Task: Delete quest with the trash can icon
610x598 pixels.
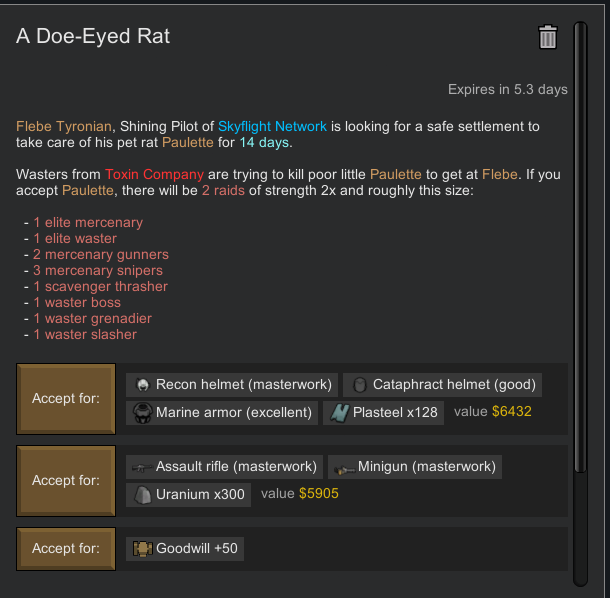Action: [x=547, y=38]
